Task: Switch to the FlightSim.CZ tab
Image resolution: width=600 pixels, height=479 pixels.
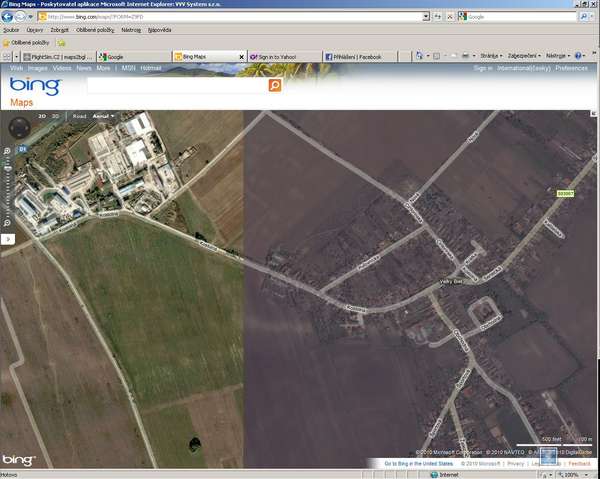Action: pyautogui.click(x=58, y=57)
